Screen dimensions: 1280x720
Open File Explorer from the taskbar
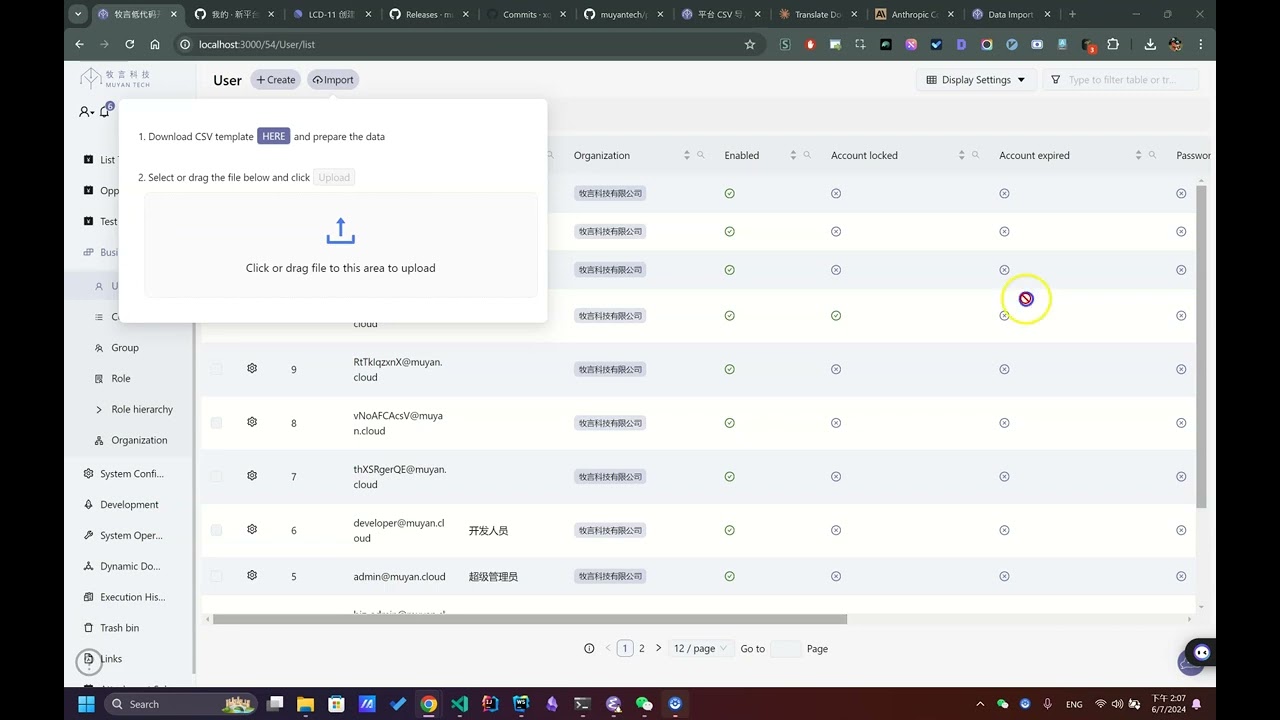point(306,704)
